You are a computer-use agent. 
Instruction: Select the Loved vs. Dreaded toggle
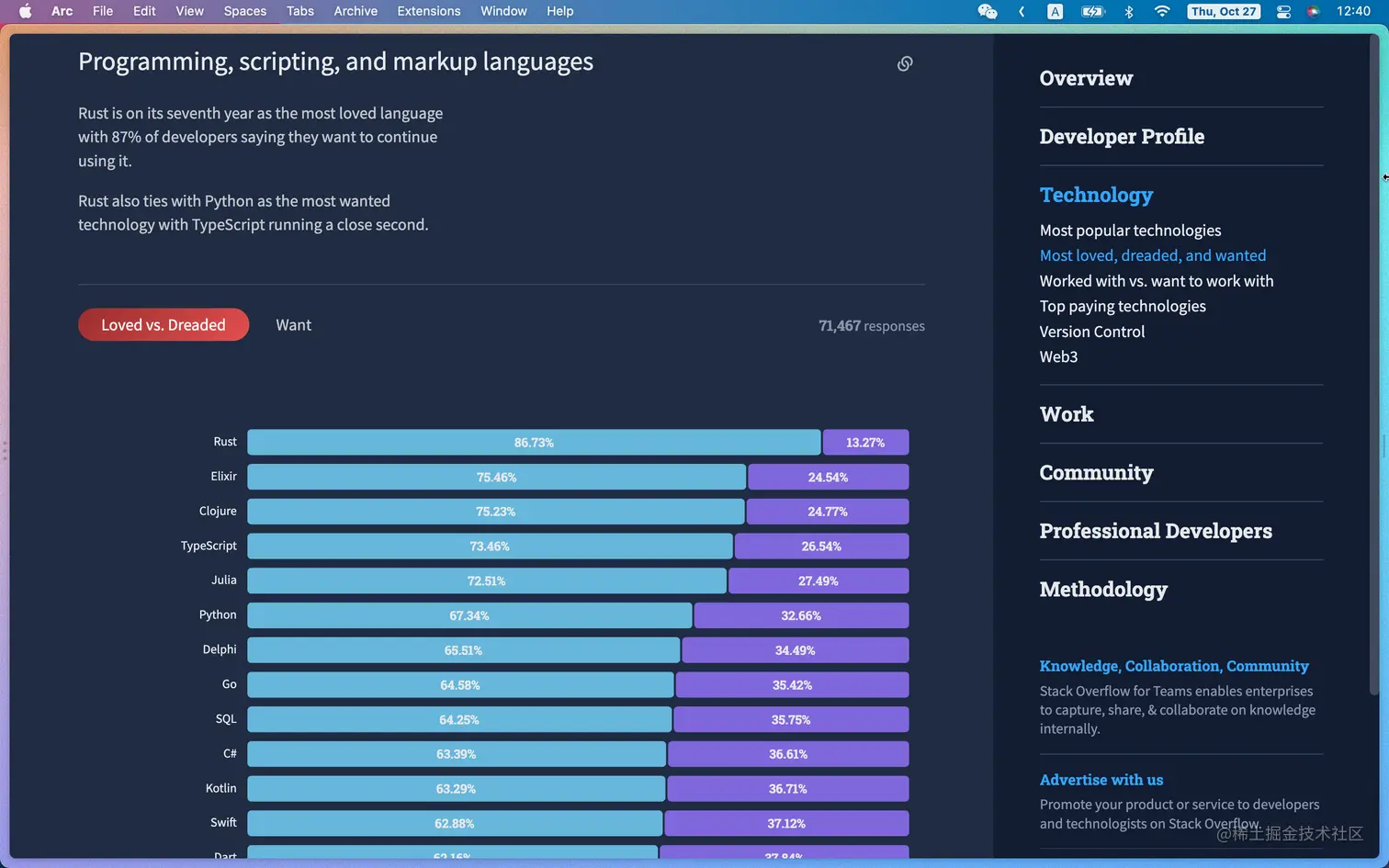163,324
